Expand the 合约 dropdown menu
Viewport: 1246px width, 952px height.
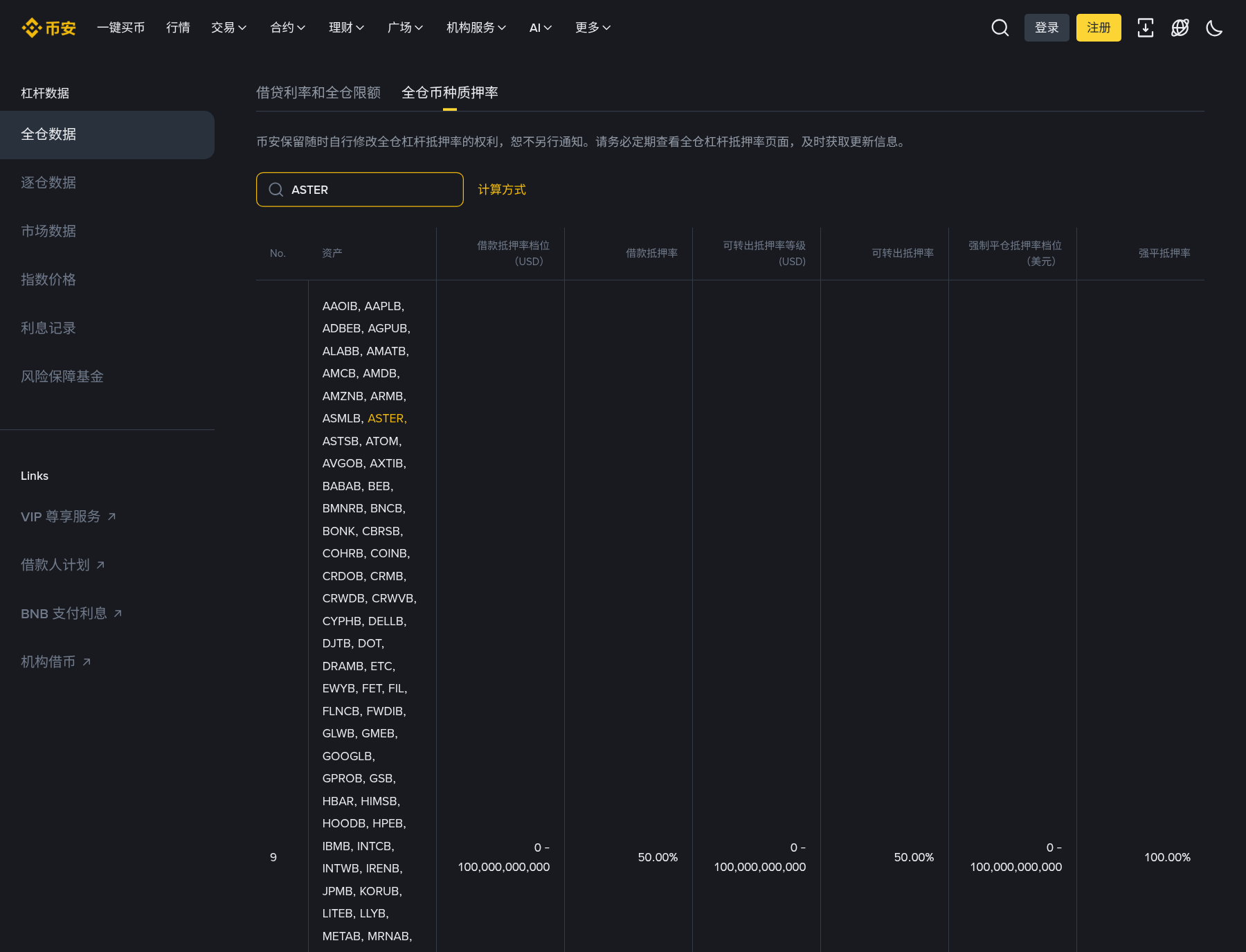coord(288,28)
